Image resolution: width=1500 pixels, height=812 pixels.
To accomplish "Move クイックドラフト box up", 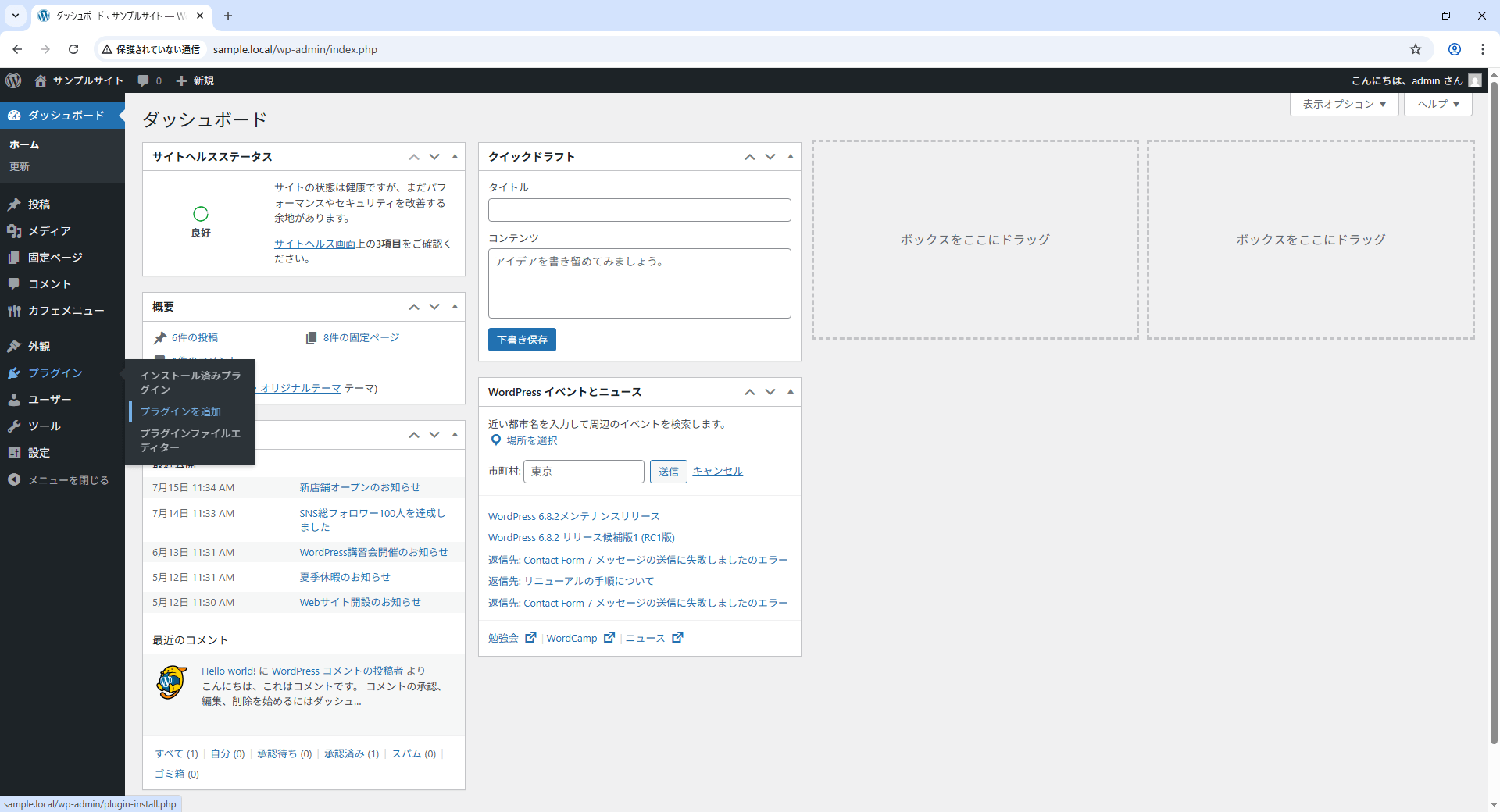I will [x=750, y=157].
